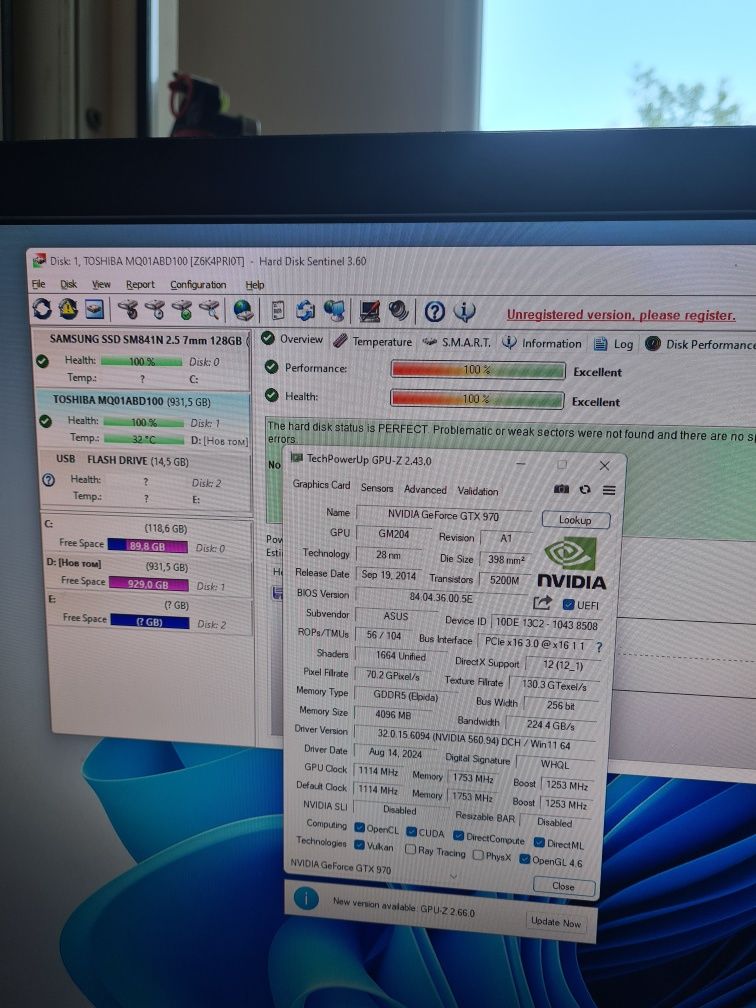Toggle the DirectML checkbox

coord(539,842)
